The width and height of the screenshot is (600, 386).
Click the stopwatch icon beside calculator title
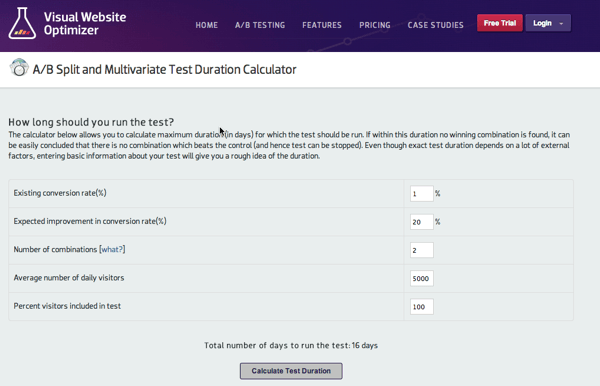pos(19,68)
